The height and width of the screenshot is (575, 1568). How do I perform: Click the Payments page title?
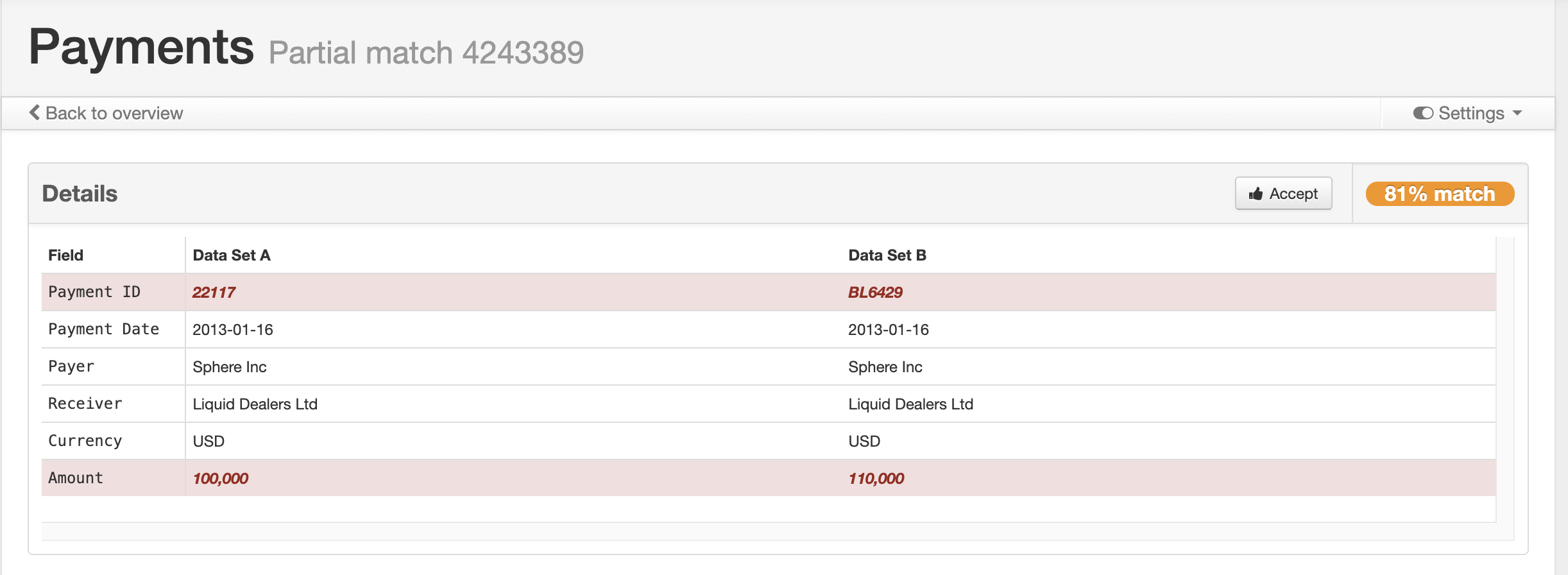pyautogui.click(x=141, y=47)
